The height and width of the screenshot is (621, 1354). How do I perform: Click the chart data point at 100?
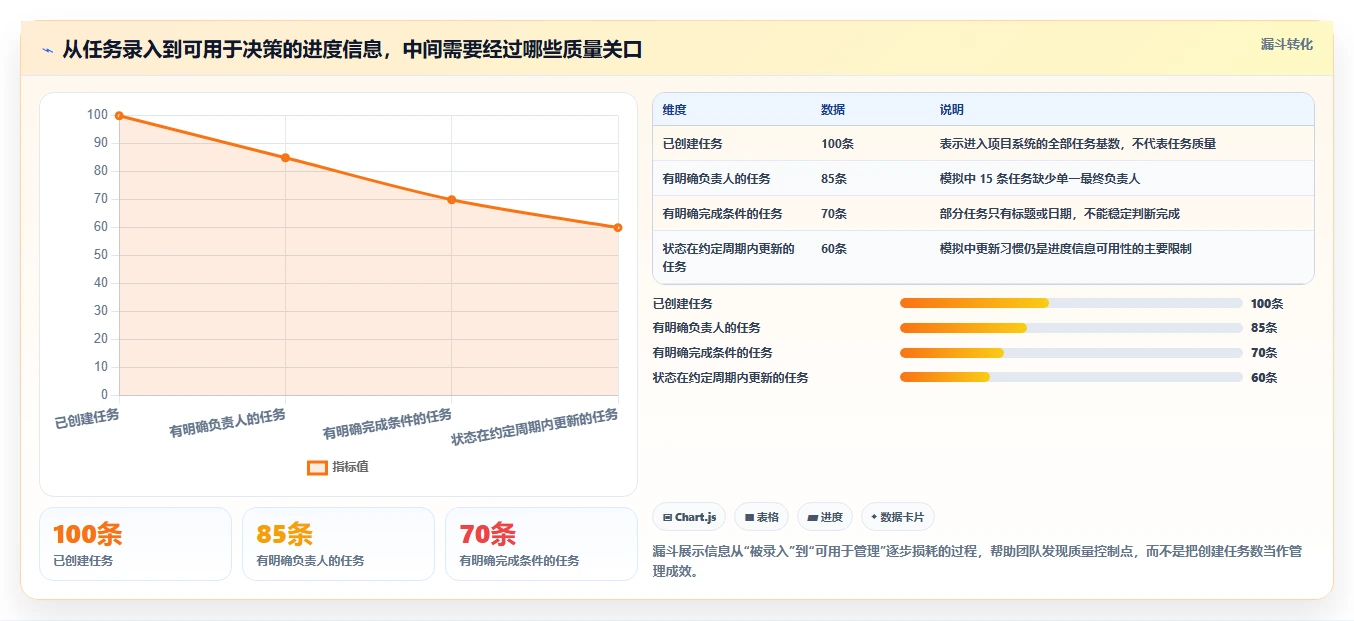(119, 116)
